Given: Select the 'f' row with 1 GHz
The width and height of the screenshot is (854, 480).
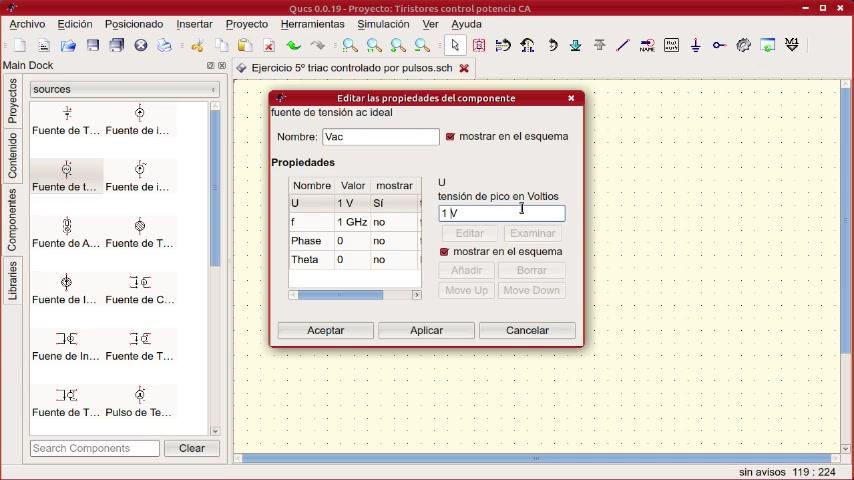Looking at the screenshot, I should tap(350, 222).
